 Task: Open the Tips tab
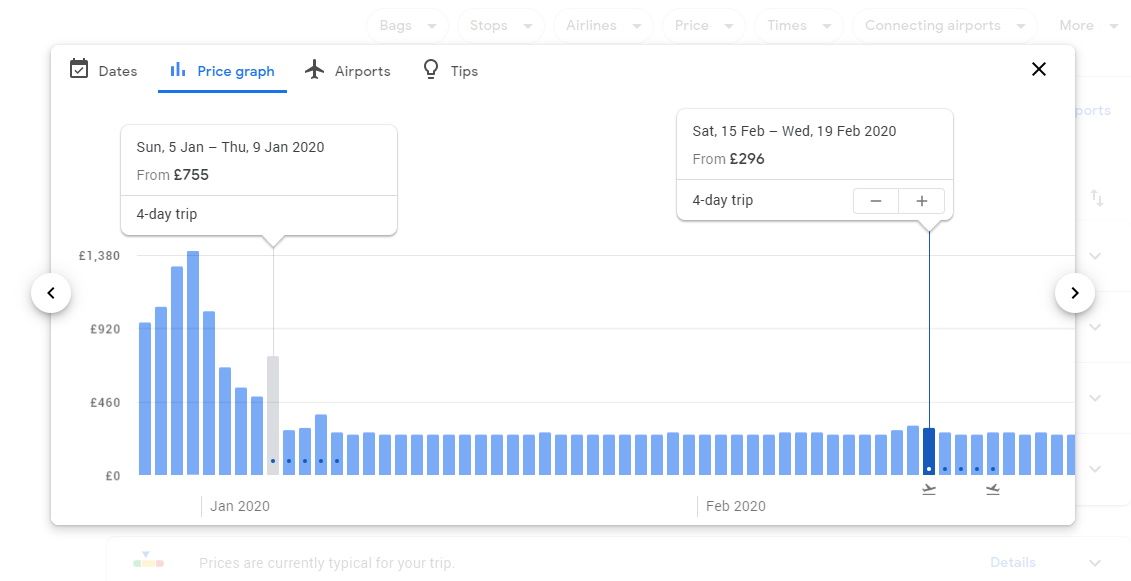point(451,71)
